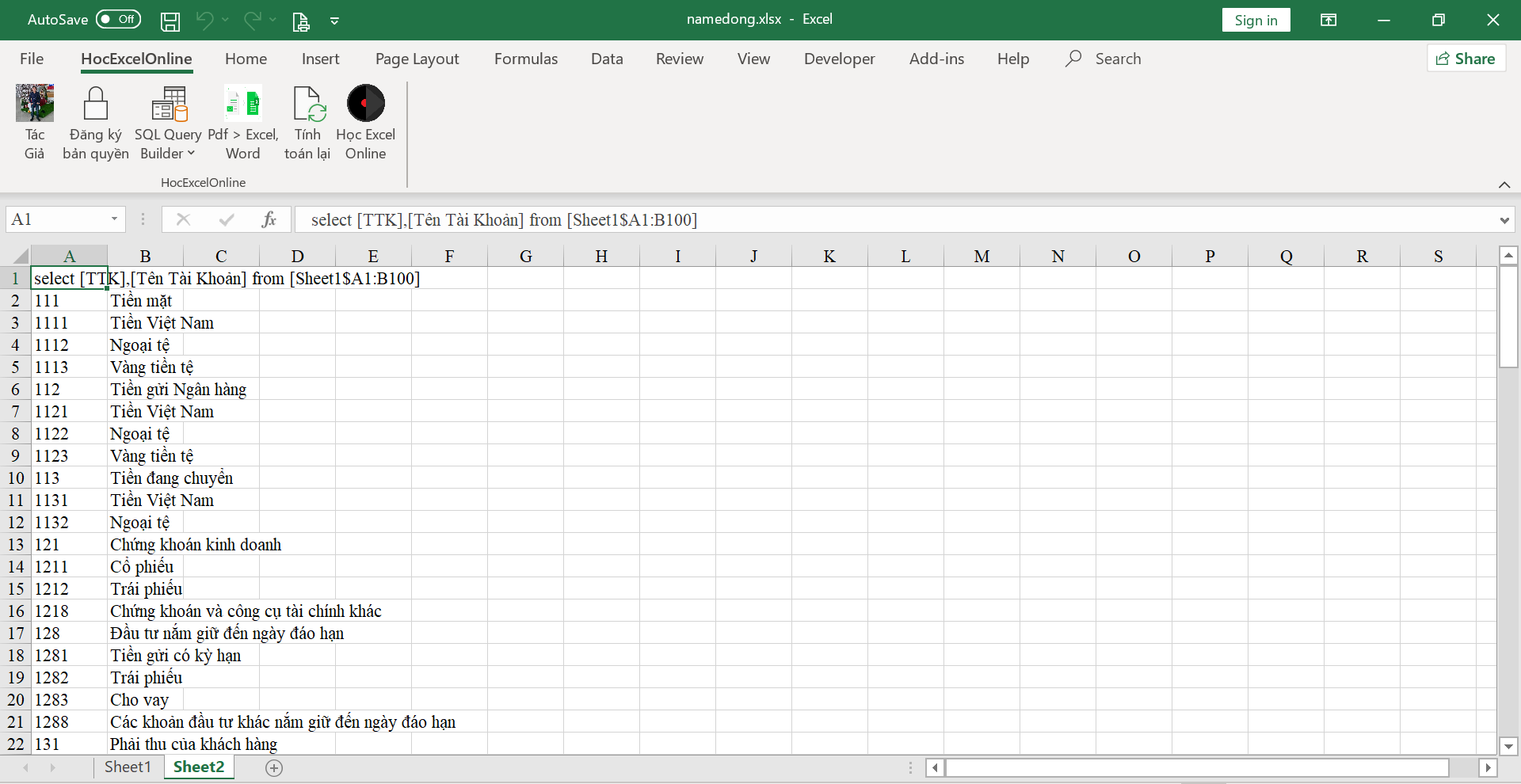Click the Sign in button
Viewport: 1521px width, 784px height.
point(1256,20)
